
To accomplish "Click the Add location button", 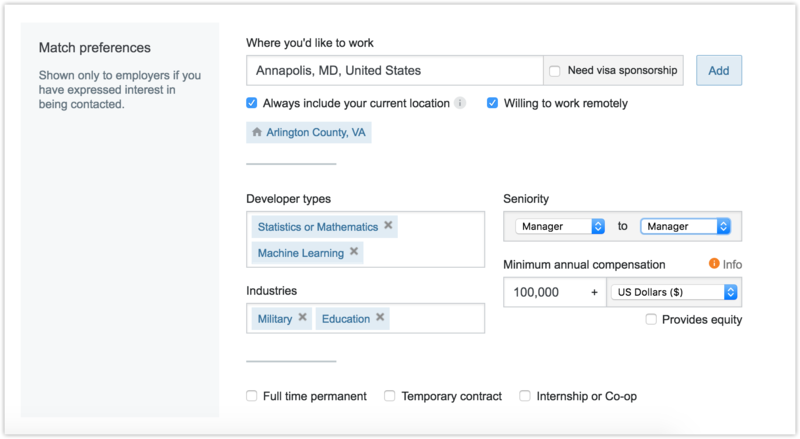I will pyautogui.click(x=719, y=70).
